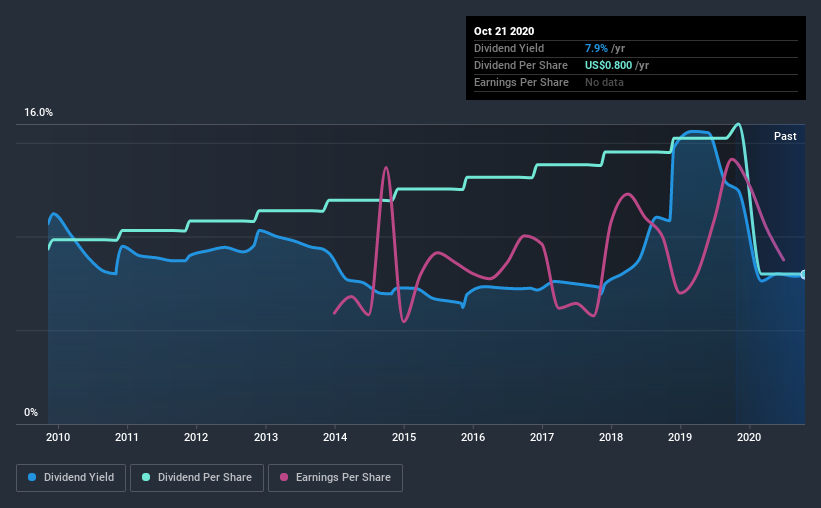The image size is (821, 508).
Task: Click the pink Earnings Per Share legend dot
Action: pyautogui.click(x=284, y=477)
